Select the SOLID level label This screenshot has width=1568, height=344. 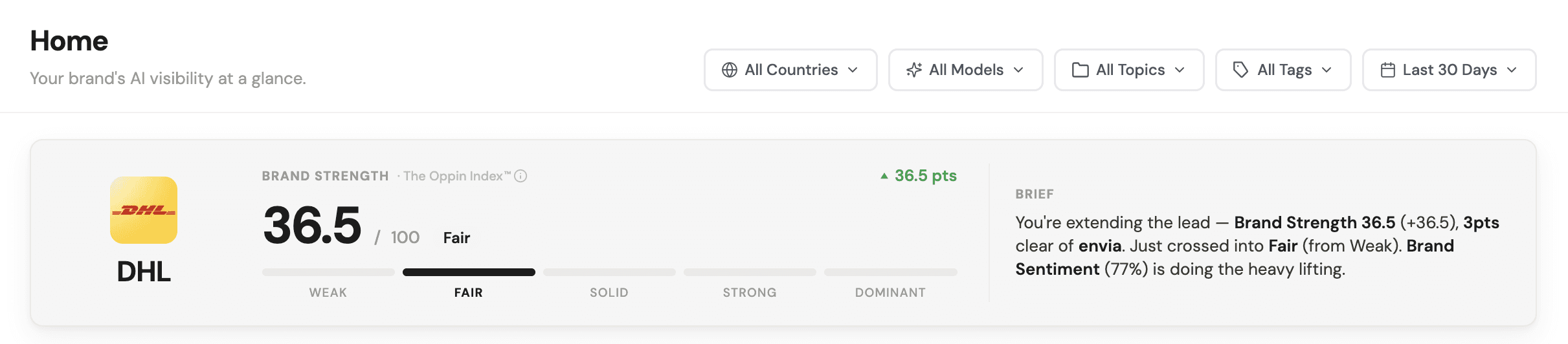click(x=609, y=292)
